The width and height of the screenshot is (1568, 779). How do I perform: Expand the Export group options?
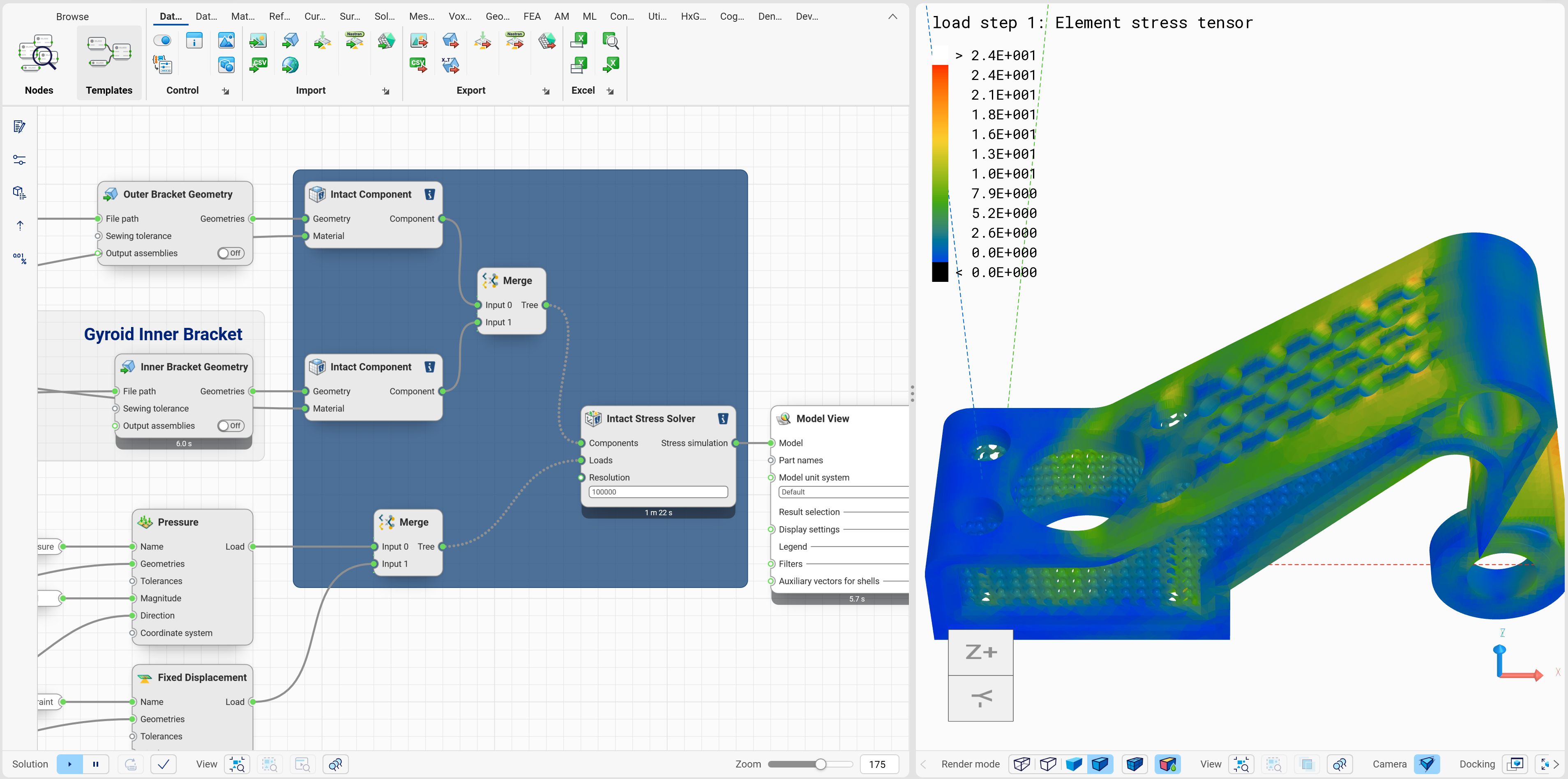click(545, 91)
